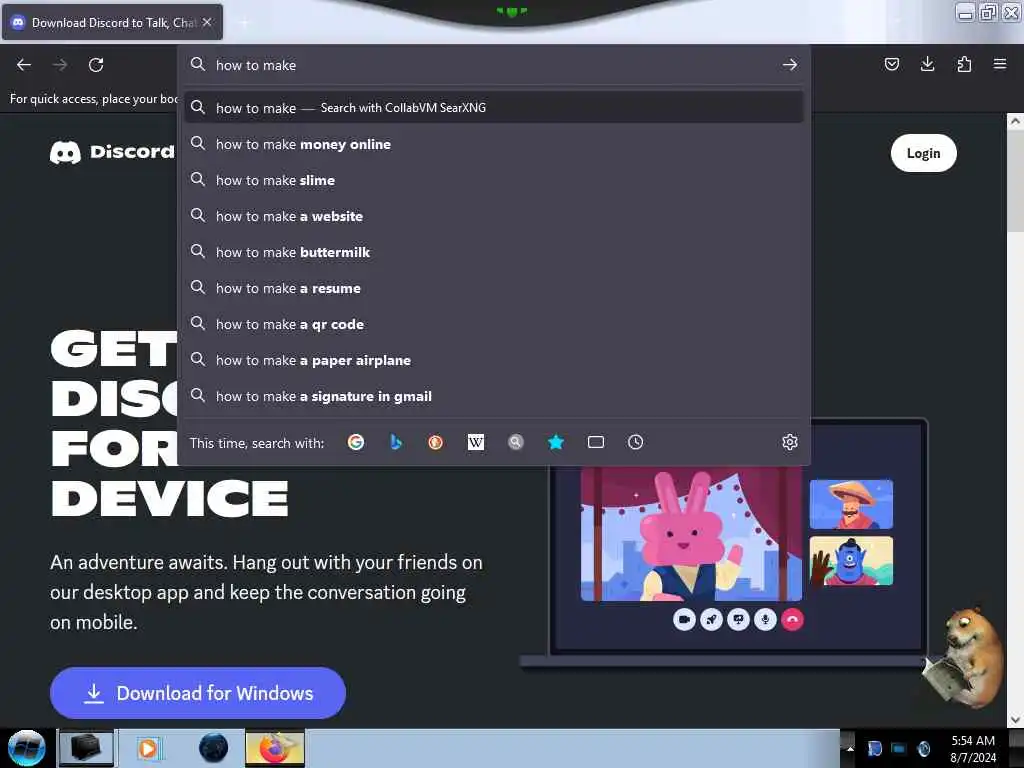The height and width of the screenshot is (768, 1024).
Task: Click the red hang-up button in illustration
Action: 792,619
